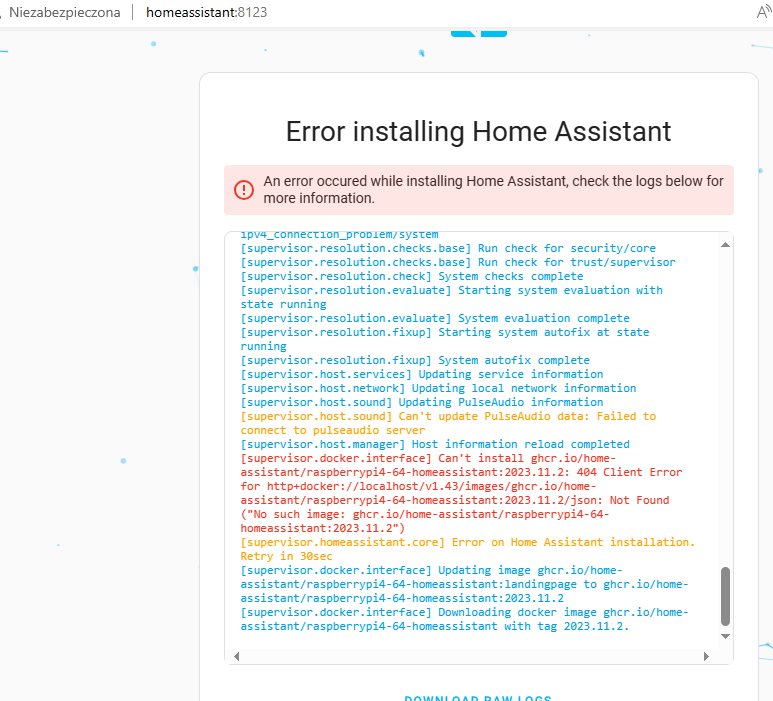Click the 'Starting system evaluation with' log line
773x701 pixels.
click(x=452, y=290)
